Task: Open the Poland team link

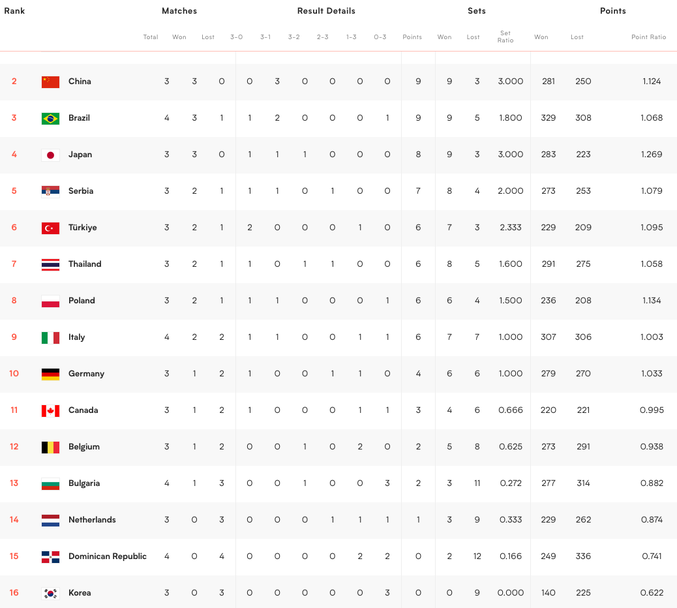Action: click(x=82, y=301)
